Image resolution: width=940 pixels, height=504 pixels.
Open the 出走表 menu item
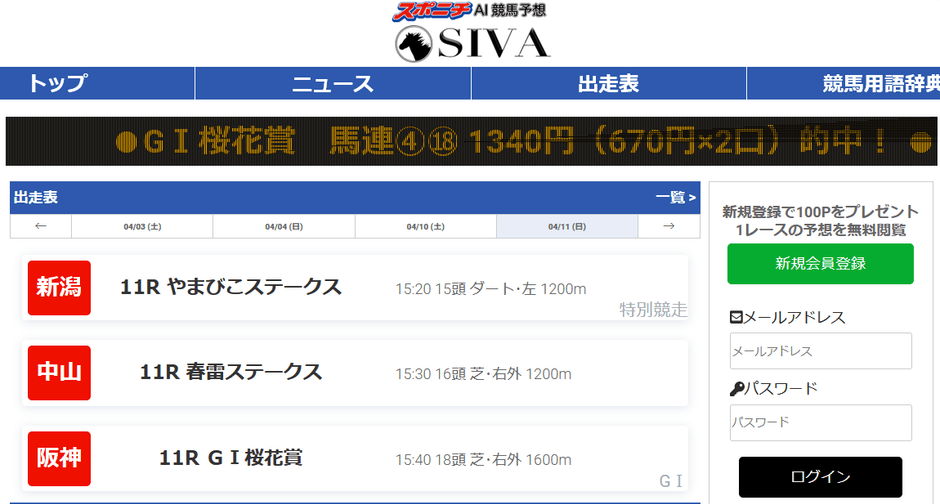click(608, 83)
